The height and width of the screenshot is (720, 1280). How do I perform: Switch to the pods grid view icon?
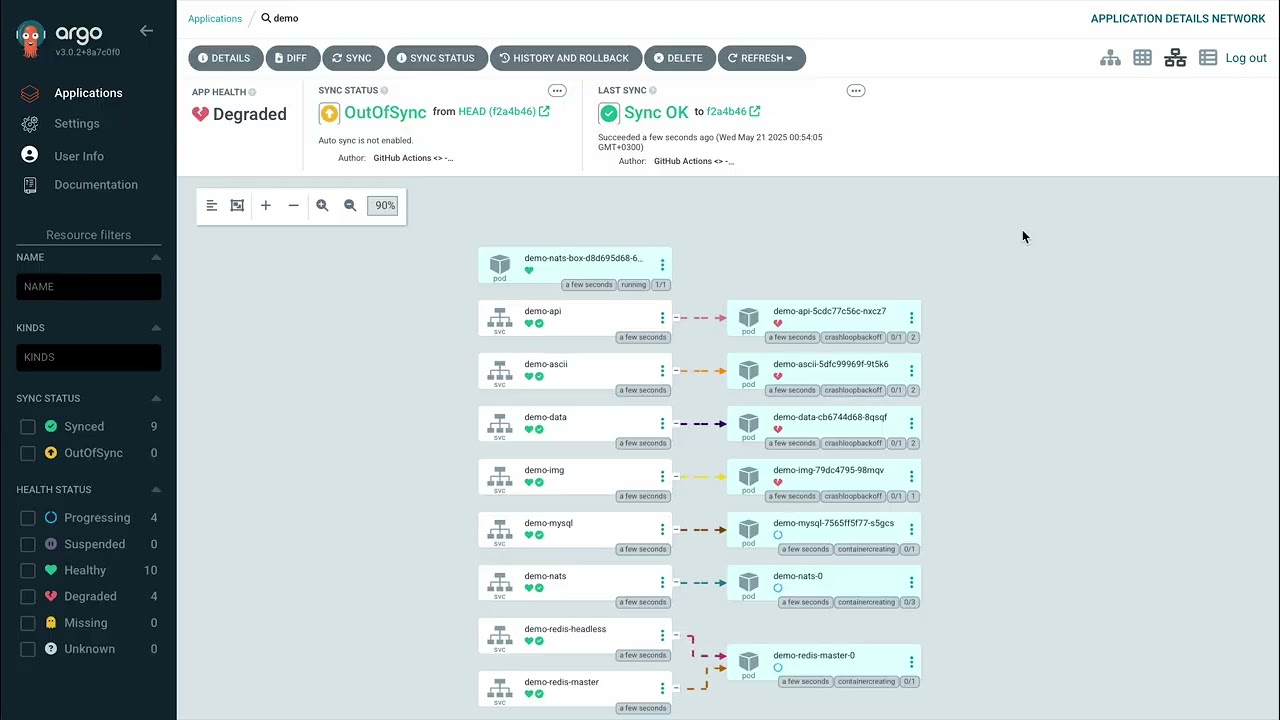point(1142,58)
